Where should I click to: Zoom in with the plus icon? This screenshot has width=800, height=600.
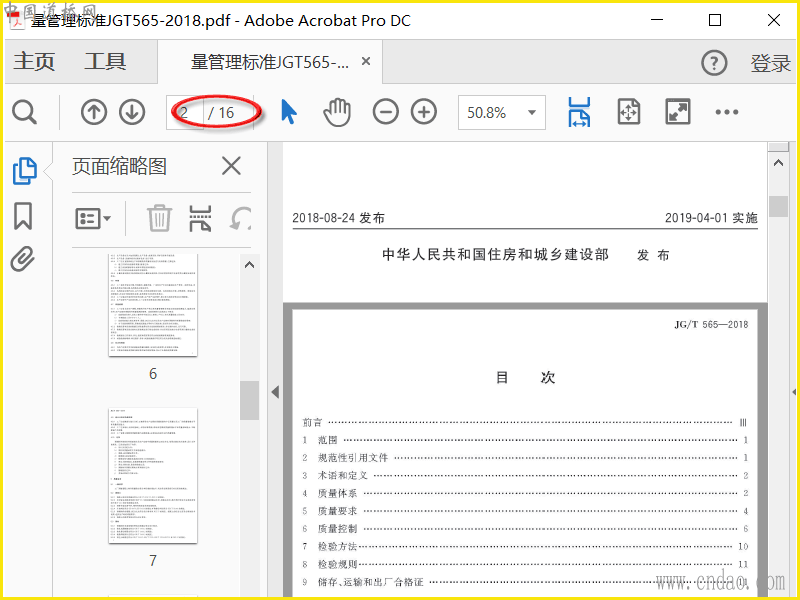pos(424,112)
